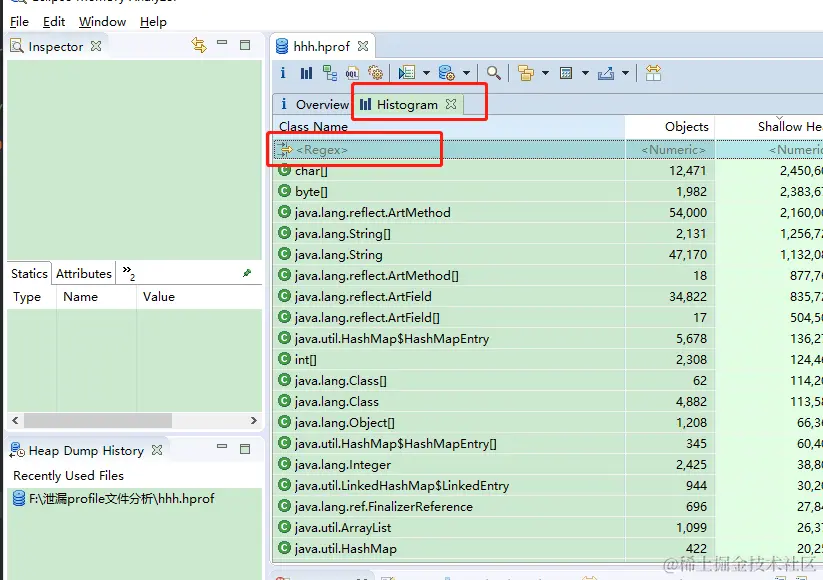Minimize the Inspector panel
The height and width of the screenshot is (580, 823).
(222, 43)
